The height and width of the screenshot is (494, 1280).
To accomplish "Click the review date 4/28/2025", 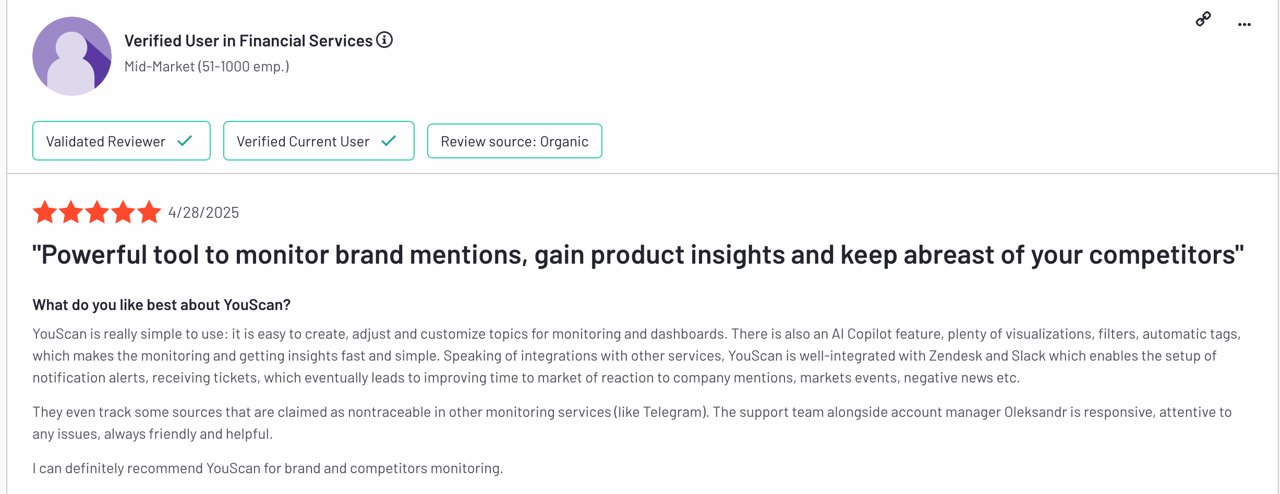I will click(203, 212).
